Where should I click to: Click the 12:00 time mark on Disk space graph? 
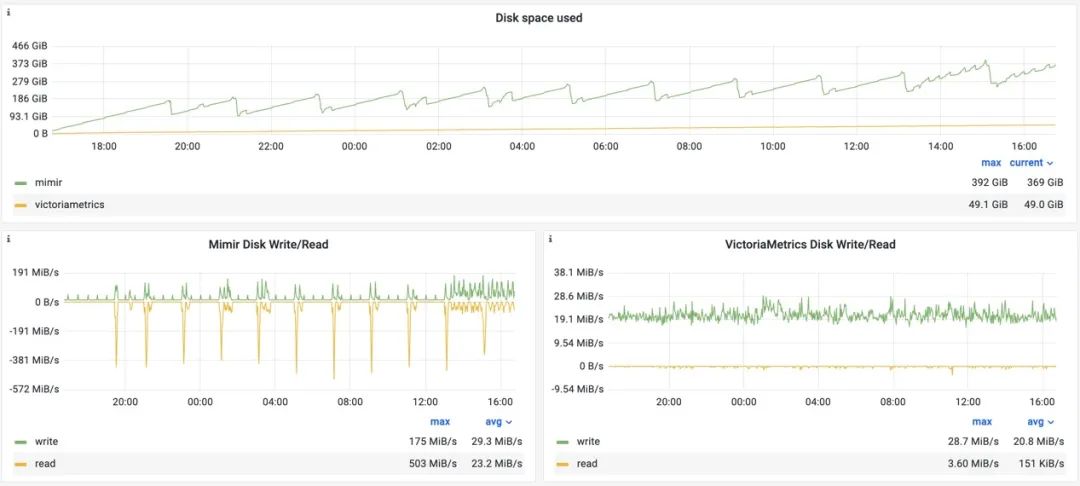[x=856, y=147]
